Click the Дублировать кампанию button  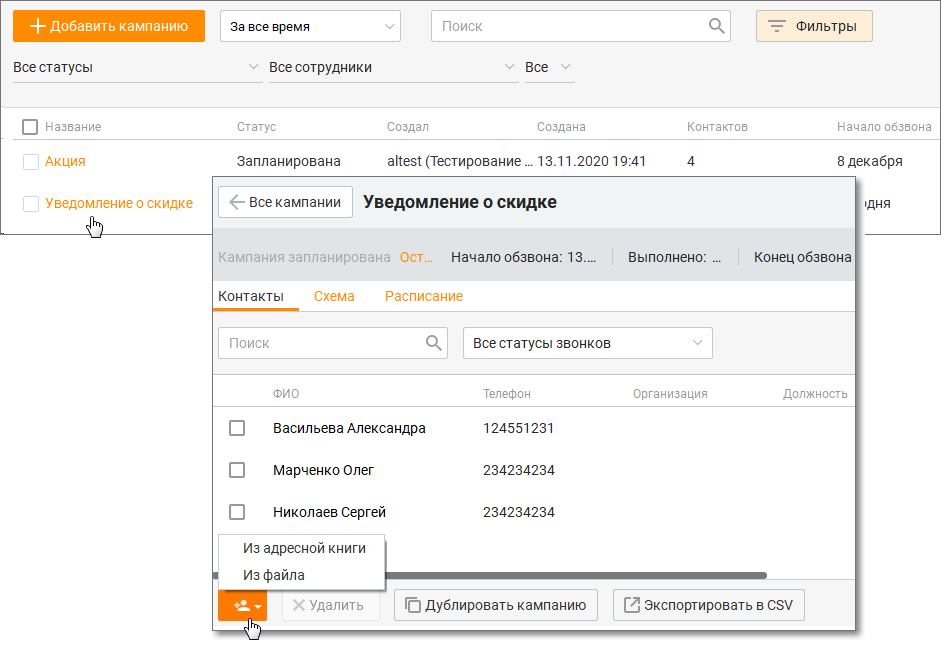(x=496, y=605)
